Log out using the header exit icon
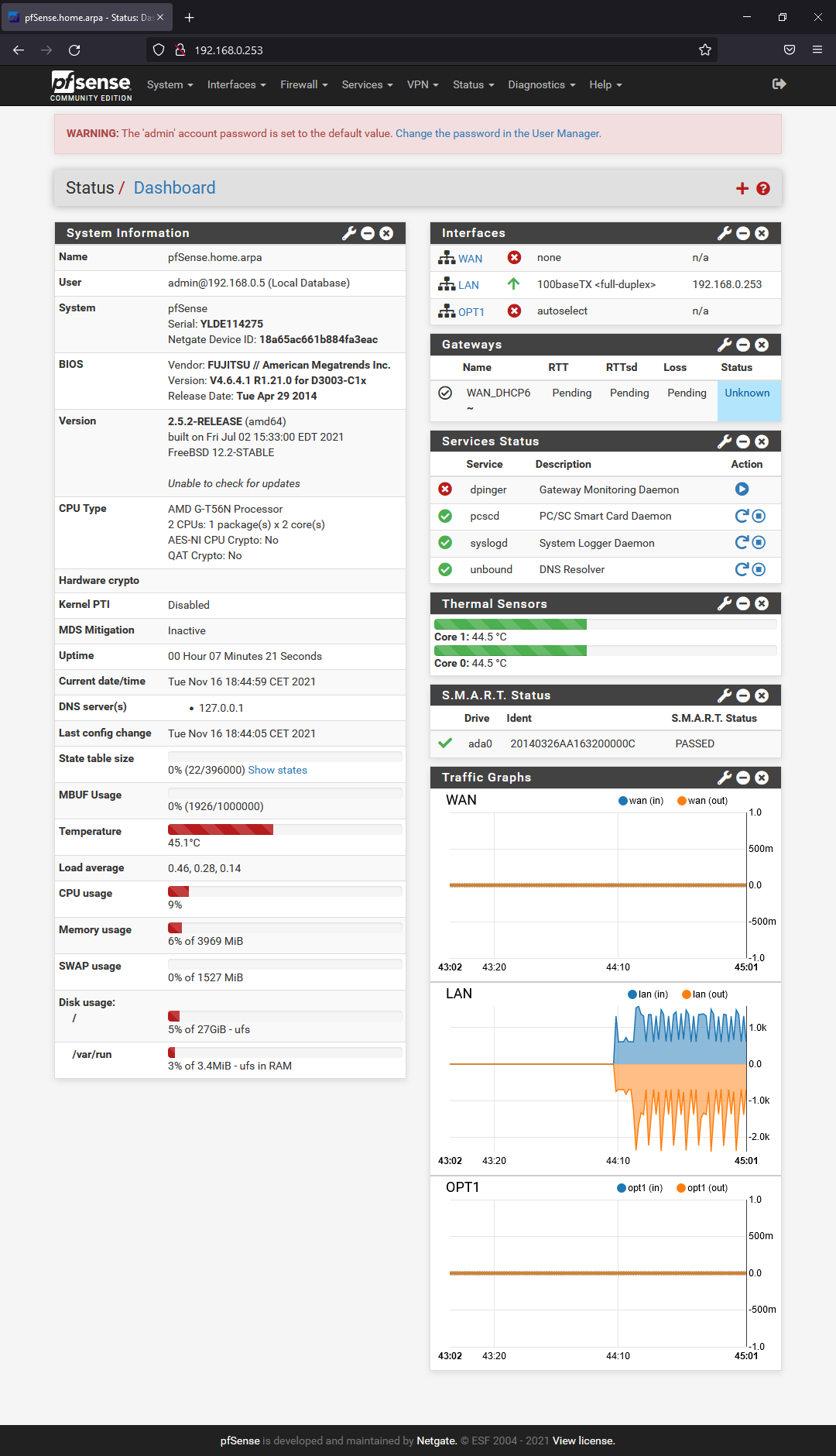Viewport: 836px width, 1456px height. click(779, 84)
